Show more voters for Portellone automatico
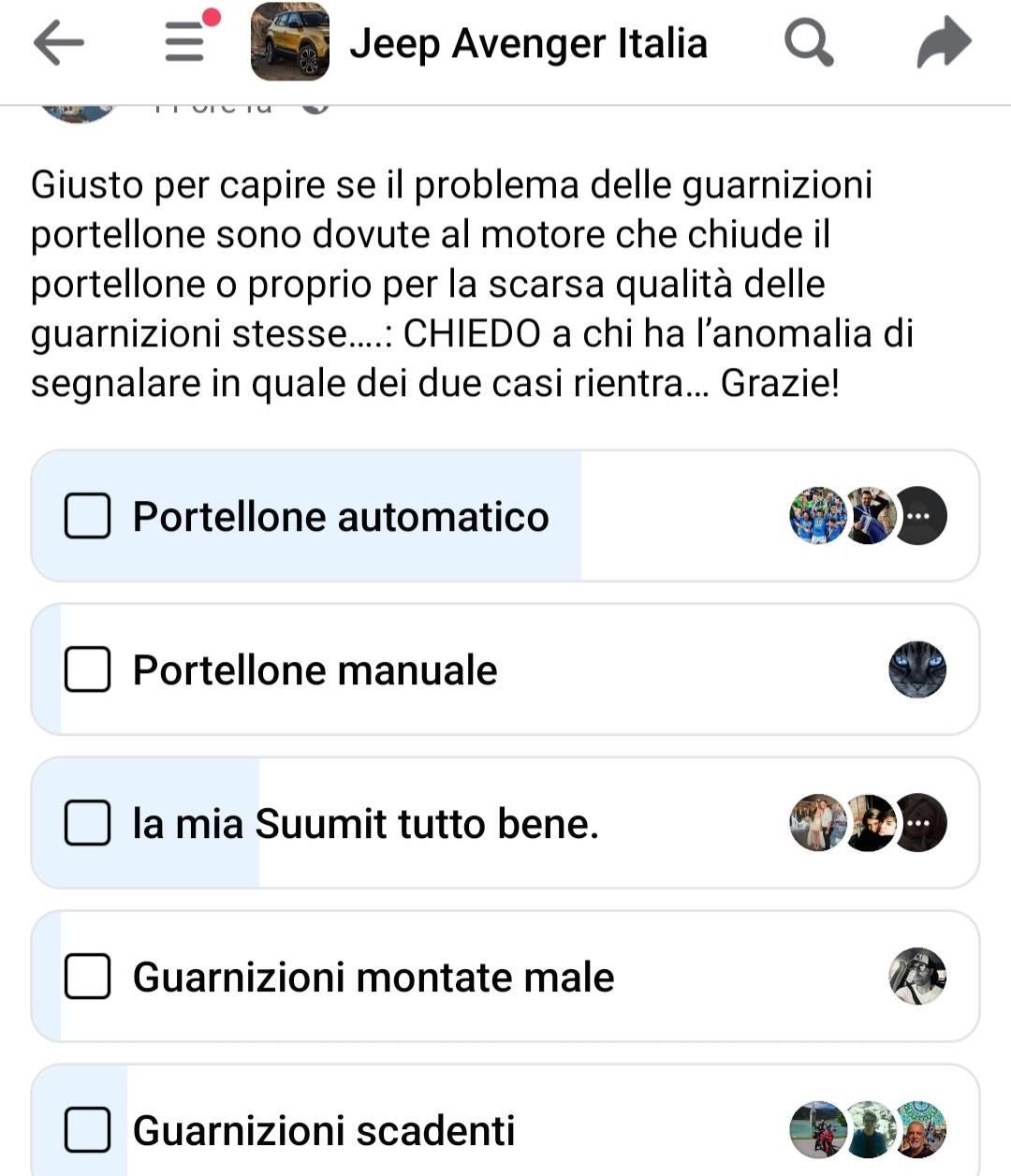This screenshot has width=1011, height=1176. [919, 516]
